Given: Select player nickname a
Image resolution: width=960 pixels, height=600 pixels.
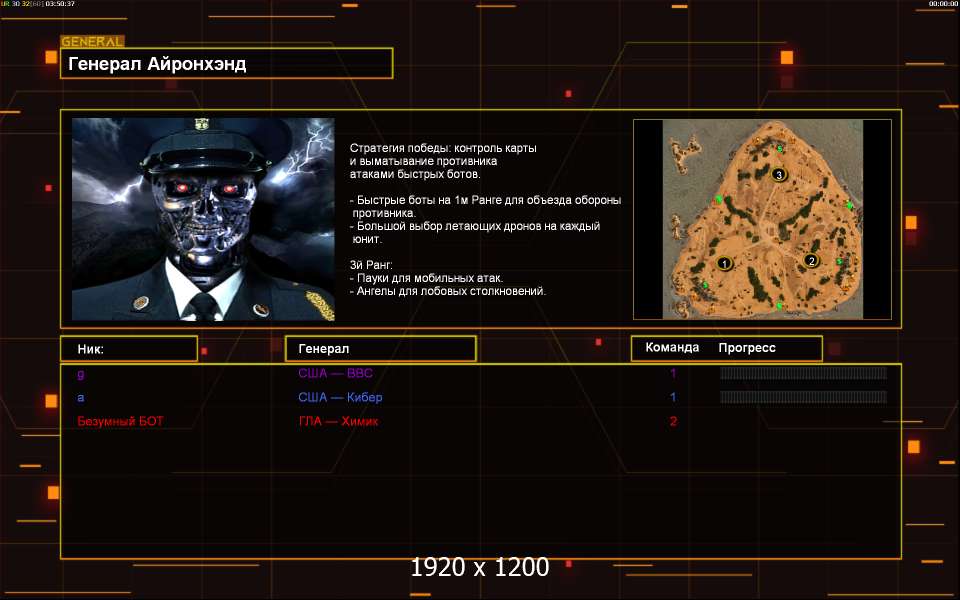Looking at the screenshot, I should (x=81, y=398).
